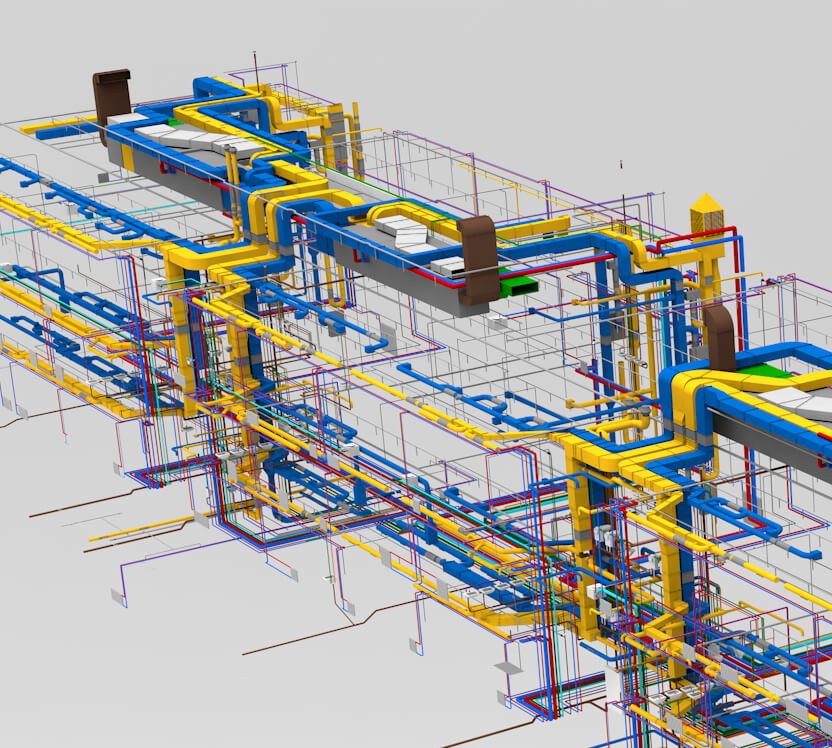Select the brown exhaust hood at top-left
The height and width of the screenshot is (748, 832).
tap(112, 98)
